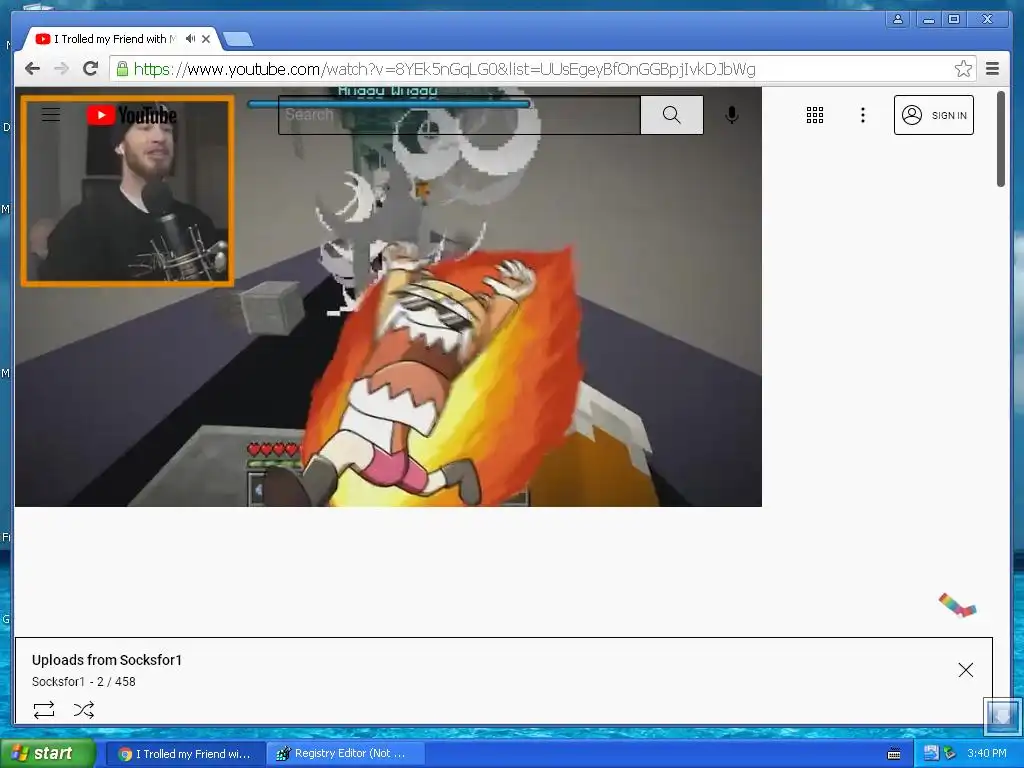The width and height of the screenshot is (1024, 768).
Task: Open the YouTube apps grid icon
Action: pos(814,115)
